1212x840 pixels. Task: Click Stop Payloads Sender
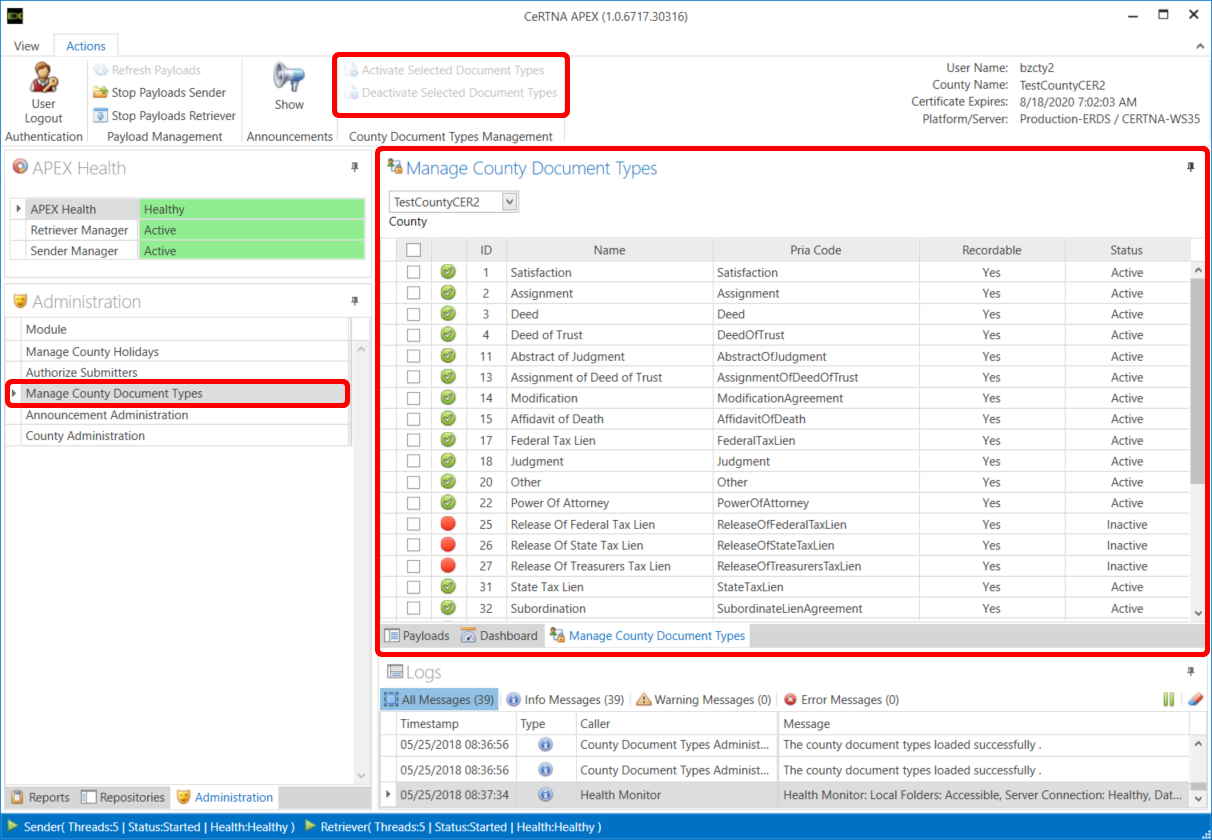point(160,93)
